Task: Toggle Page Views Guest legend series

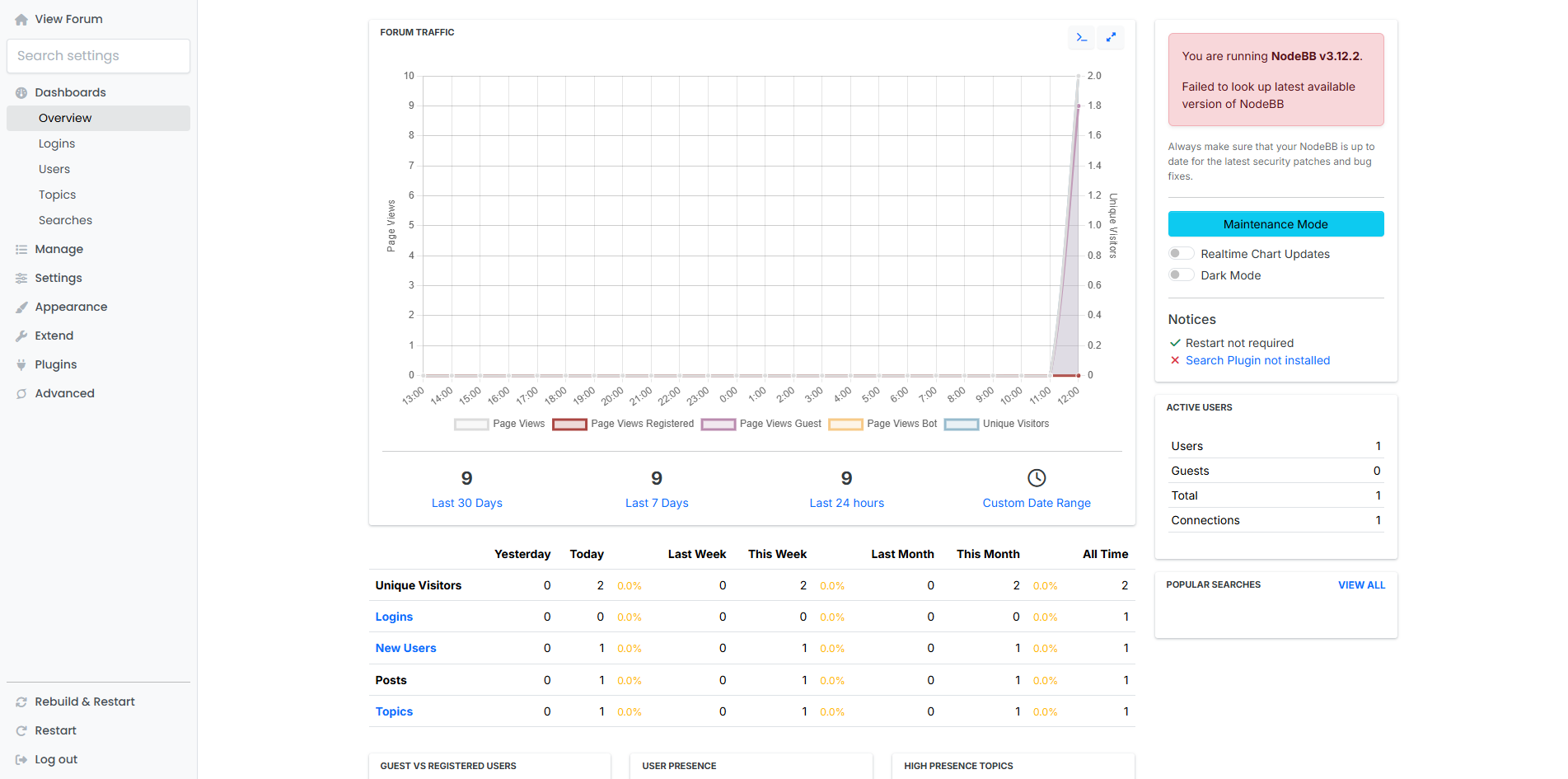Action: coord(761,424)
